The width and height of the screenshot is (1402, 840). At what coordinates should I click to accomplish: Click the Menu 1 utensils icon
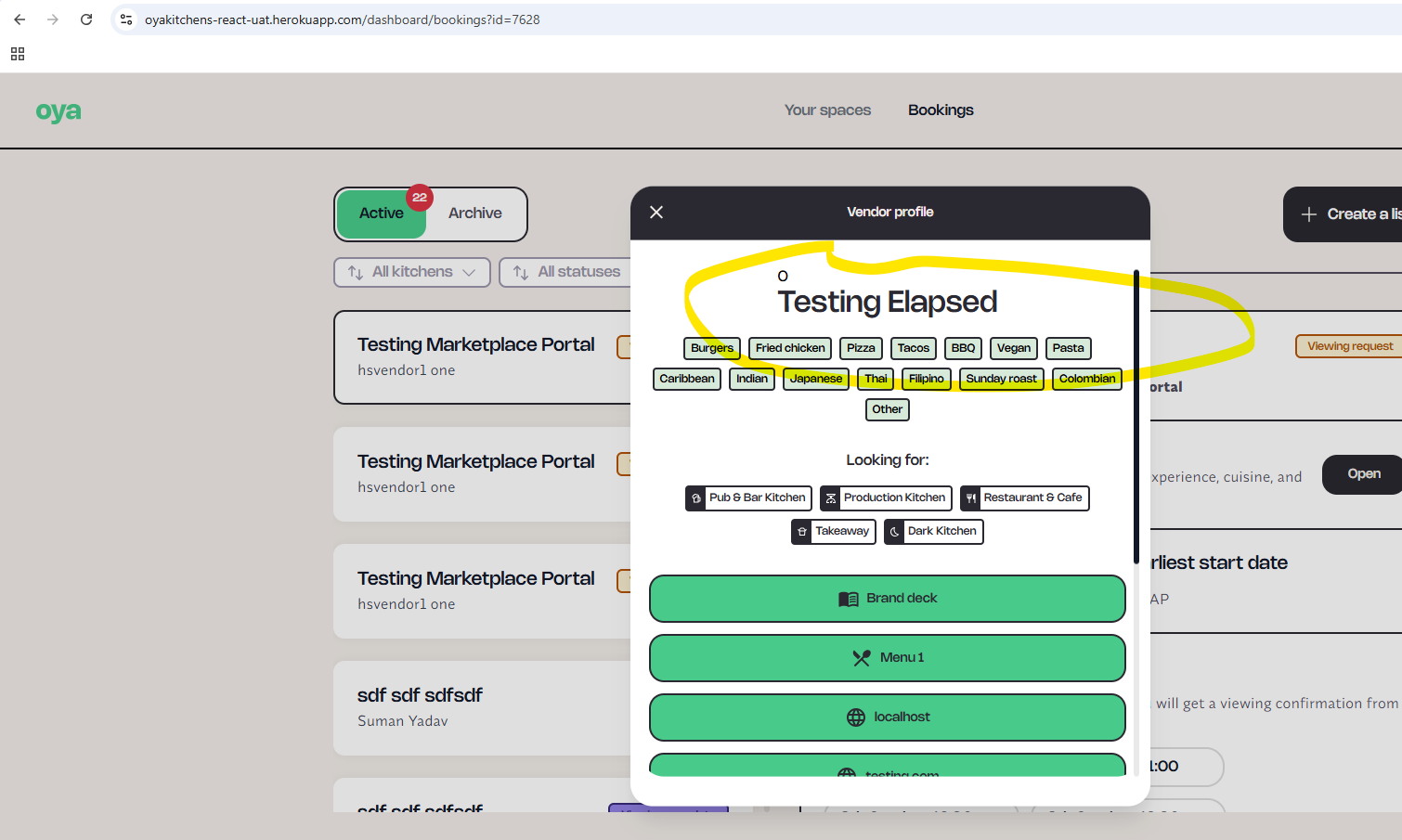[862, 658]
